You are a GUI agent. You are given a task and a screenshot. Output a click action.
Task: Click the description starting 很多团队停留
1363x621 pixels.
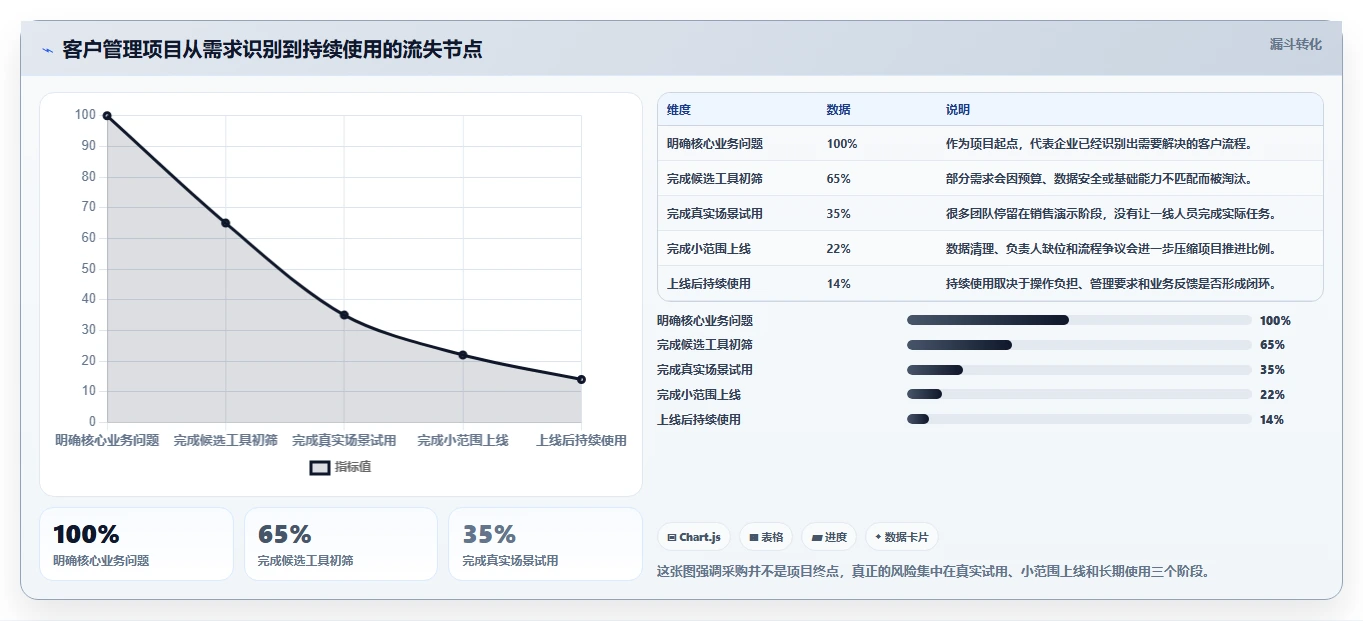pyautogui.click(x=1111, y=214)
